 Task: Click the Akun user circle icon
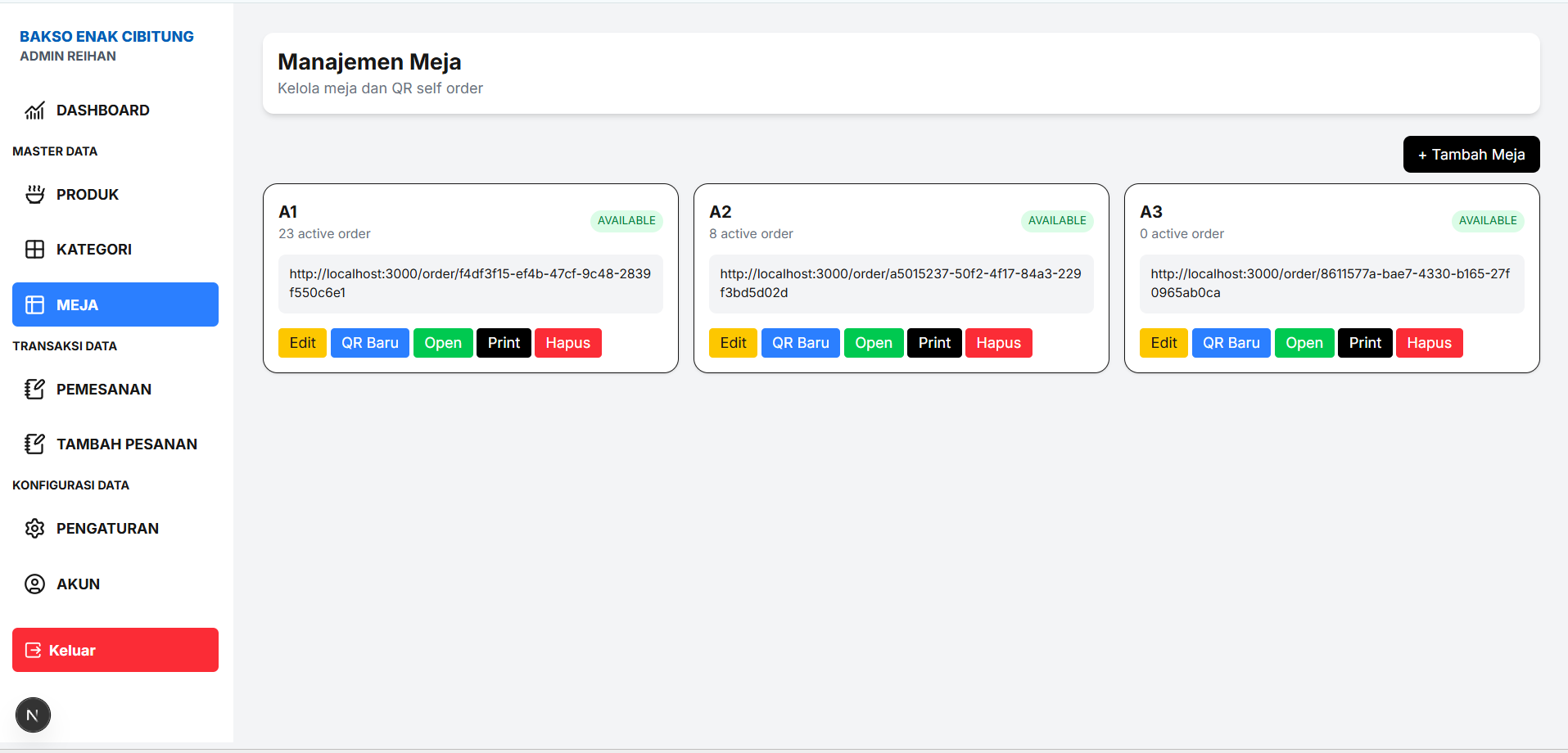click(34, 584)
